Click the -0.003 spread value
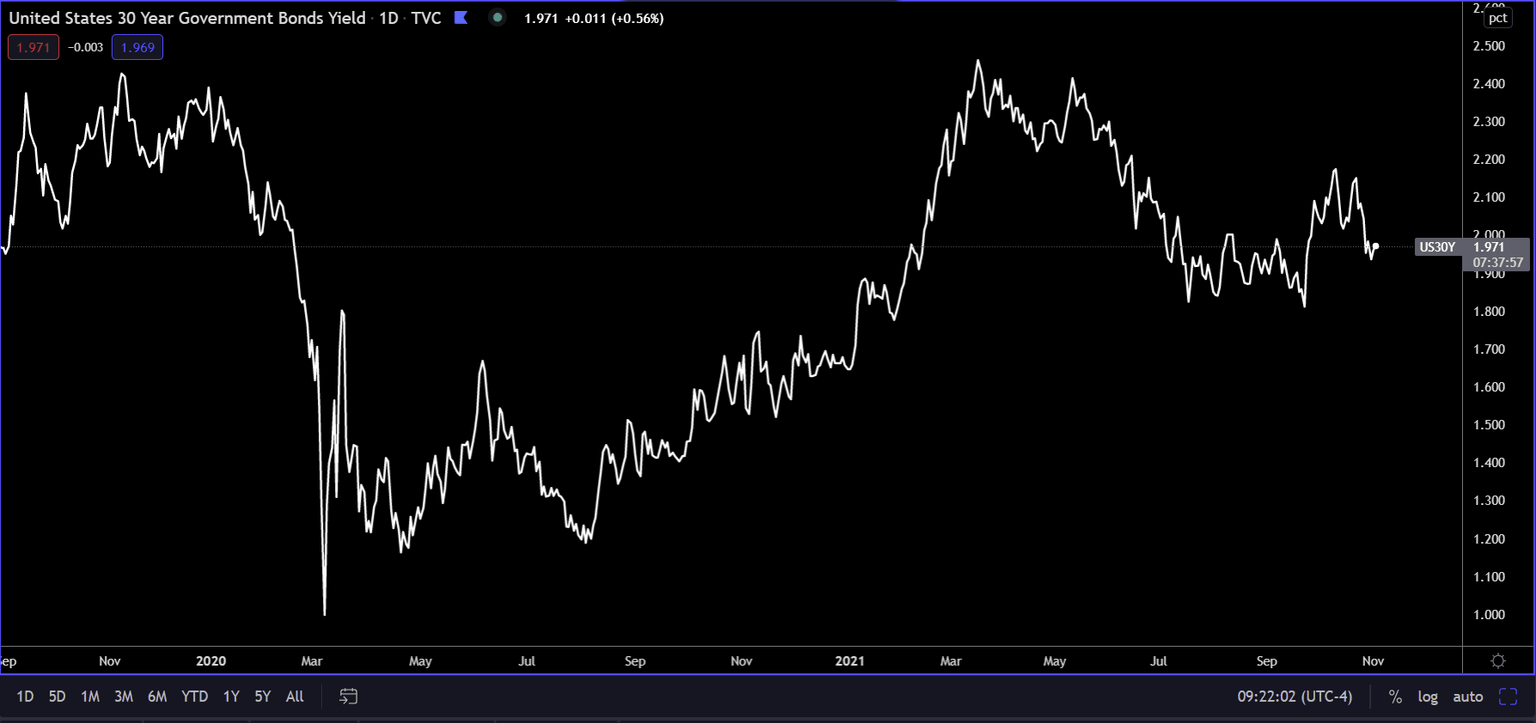The width and height of the screenshot is (1536, 723). [85, 47]
